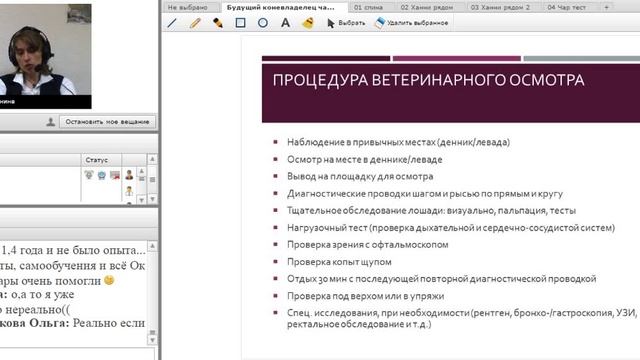Select the circle shape tool
Screen dimensions: 640x360
tap(263, 23)
